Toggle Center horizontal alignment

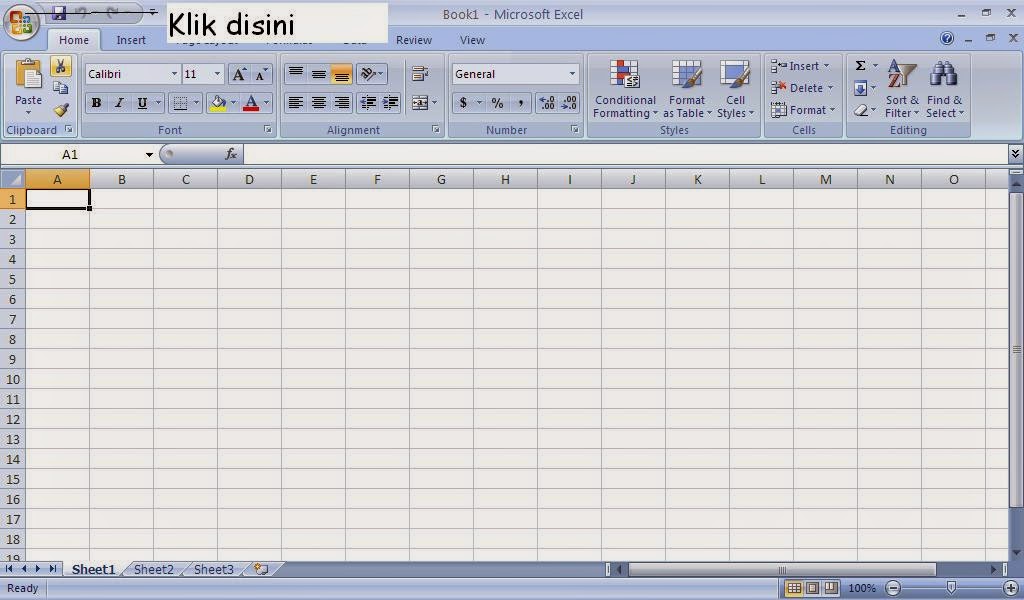(x=319, y=103)
